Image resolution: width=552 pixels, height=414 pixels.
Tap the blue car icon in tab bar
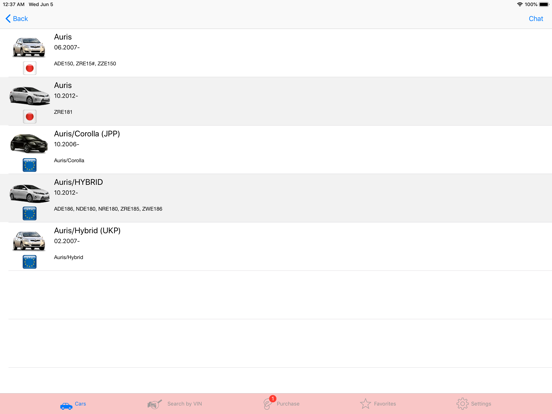[x=66, y=406]
